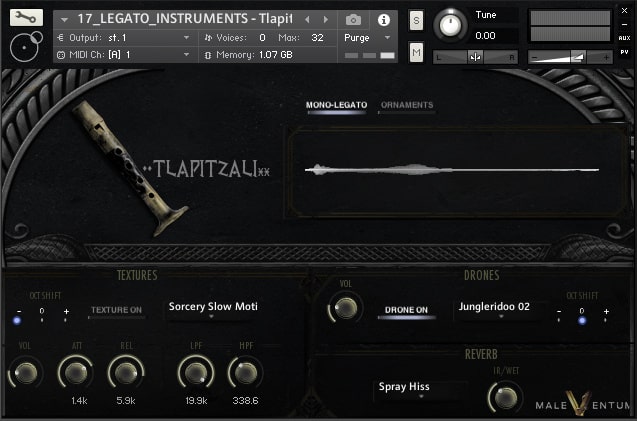This screenshot has height=421, width=637.
Task: Click the pan slider between L and R
Action: point(475,57)
